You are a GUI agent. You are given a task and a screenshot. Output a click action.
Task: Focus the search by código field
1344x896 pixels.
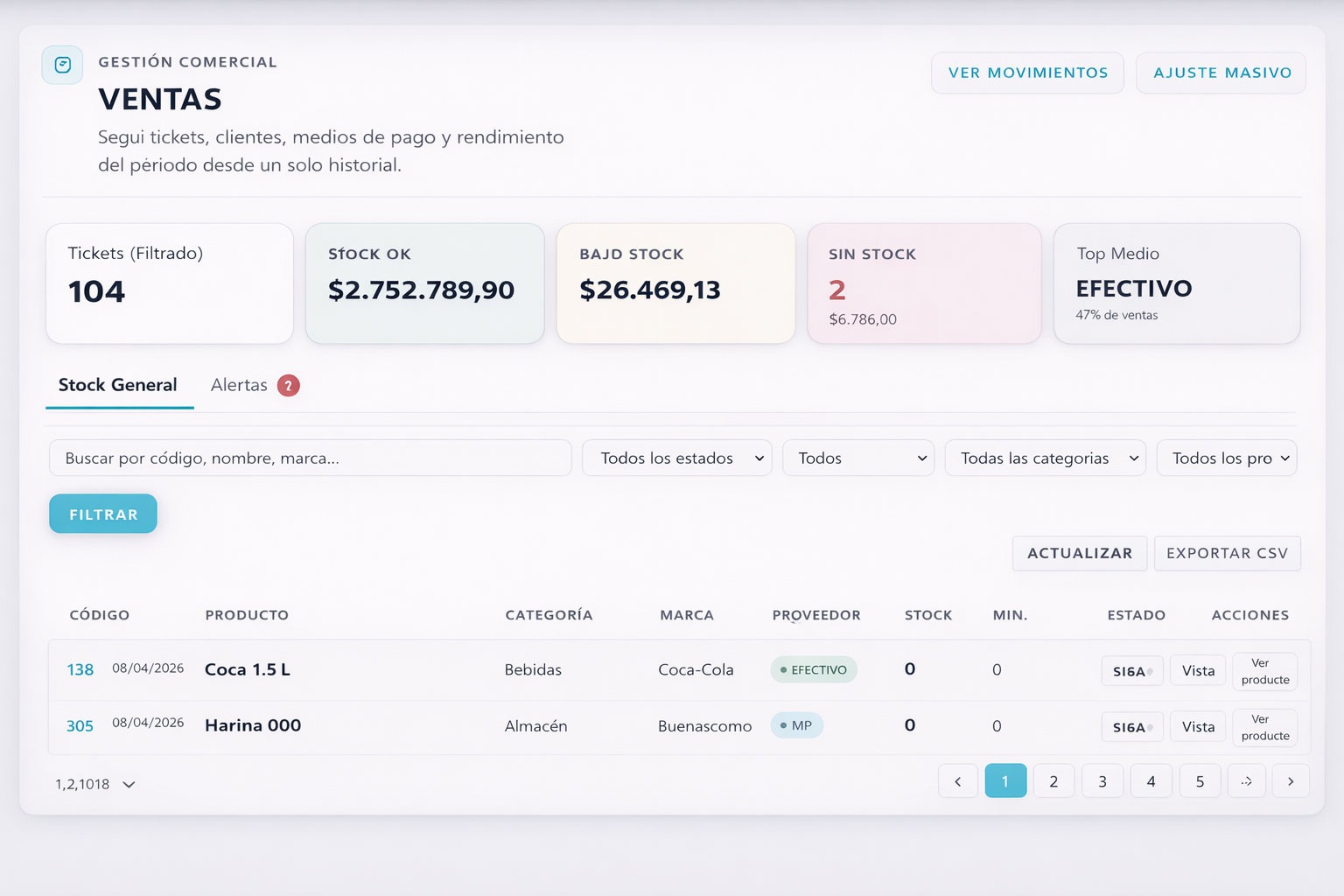coord(311,458)
